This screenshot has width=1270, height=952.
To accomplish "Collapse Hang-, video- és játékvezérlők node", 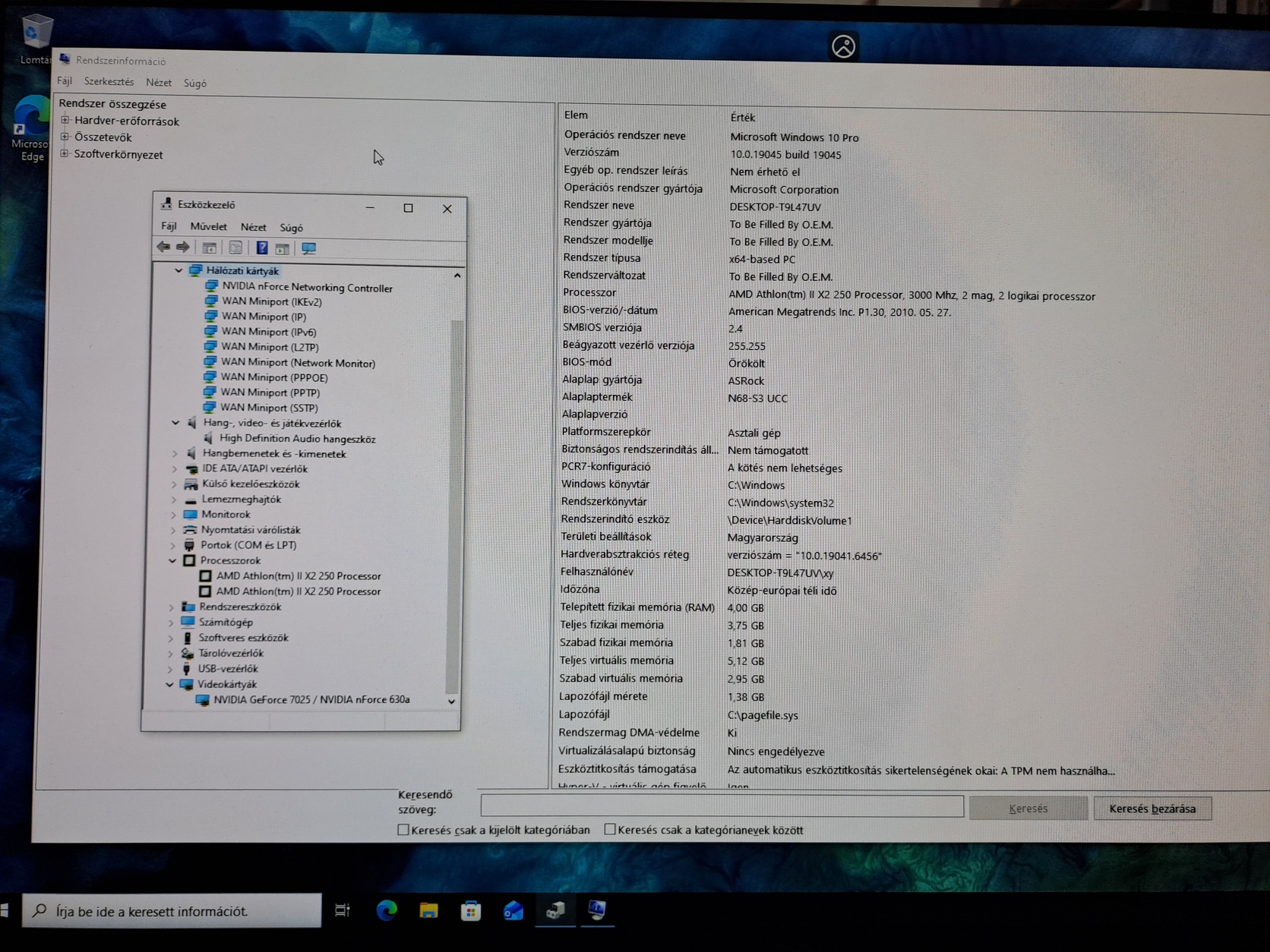I will coord(176,423).
